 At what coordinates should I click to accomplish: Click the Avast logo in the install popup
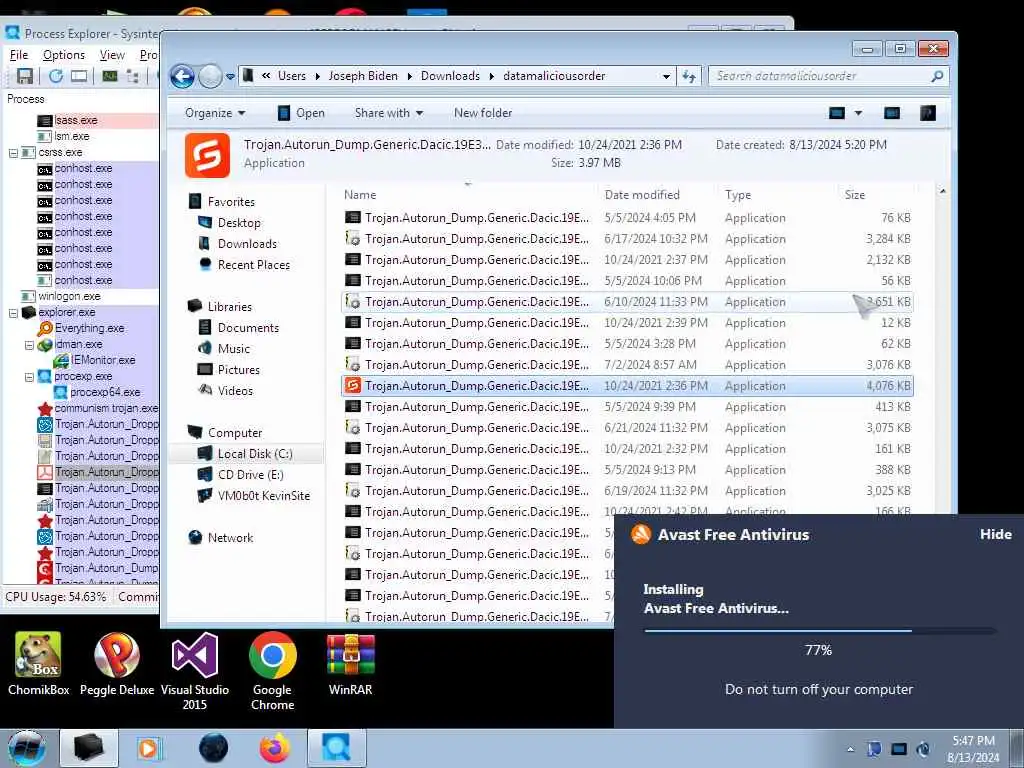coord(641,534)
